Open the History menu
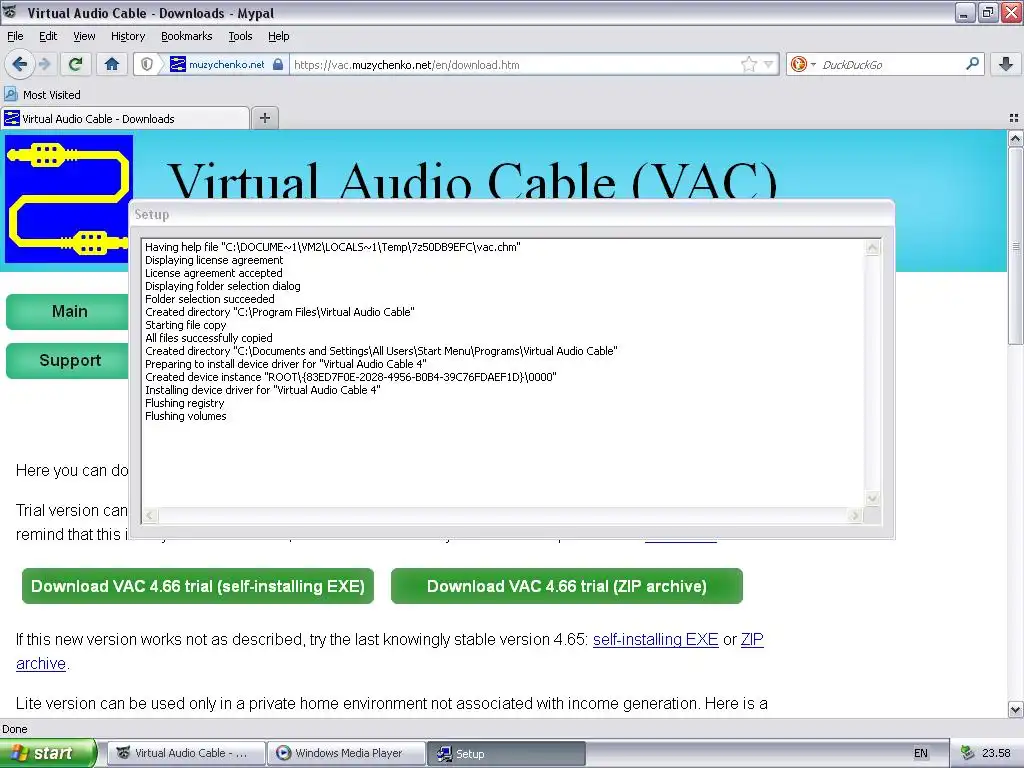The height and width of the screenshot is (768, 1024). [x=127, y=36]
